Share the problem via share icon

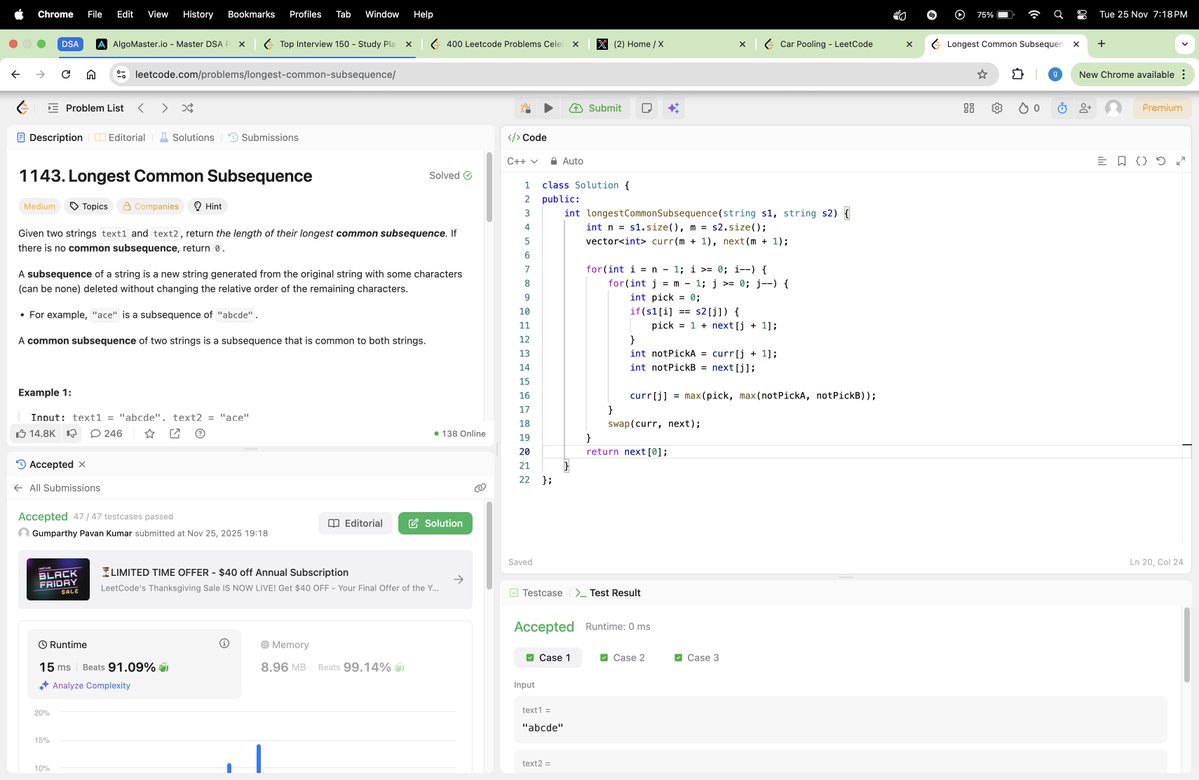click(x=175, y=434)
